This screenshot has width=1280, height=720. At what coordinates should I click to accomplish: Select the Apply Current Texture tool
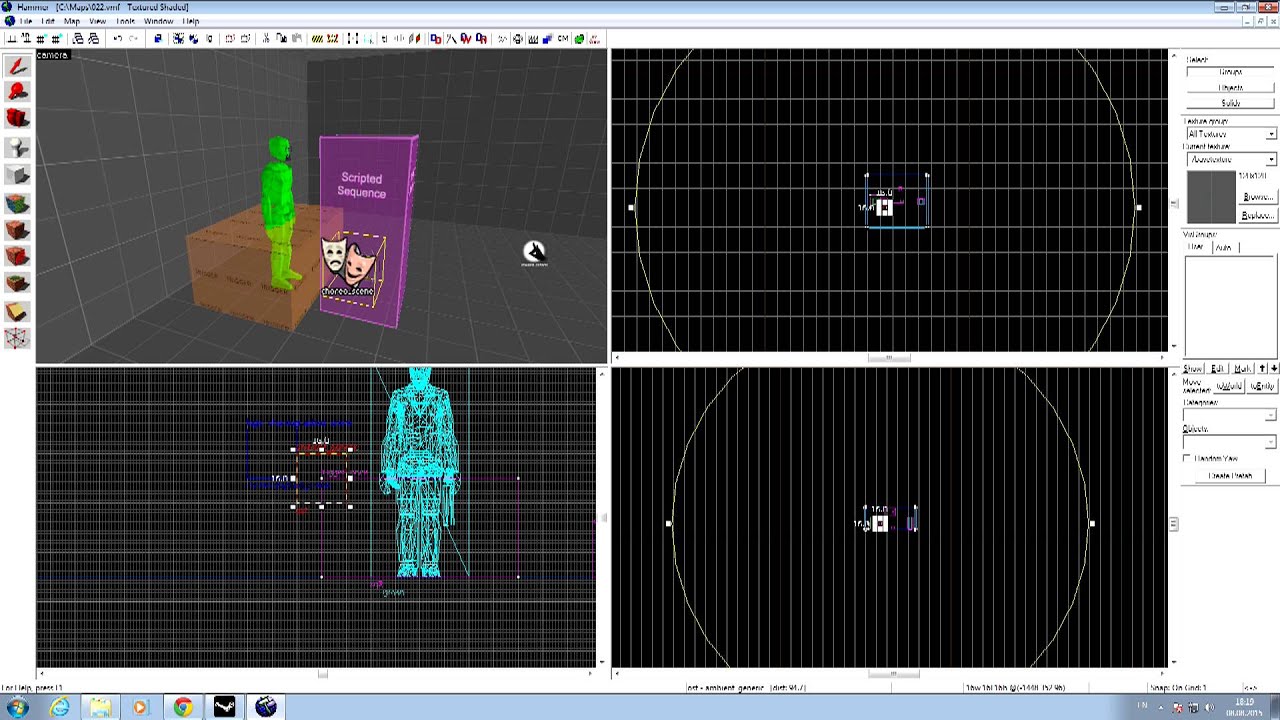17,231
